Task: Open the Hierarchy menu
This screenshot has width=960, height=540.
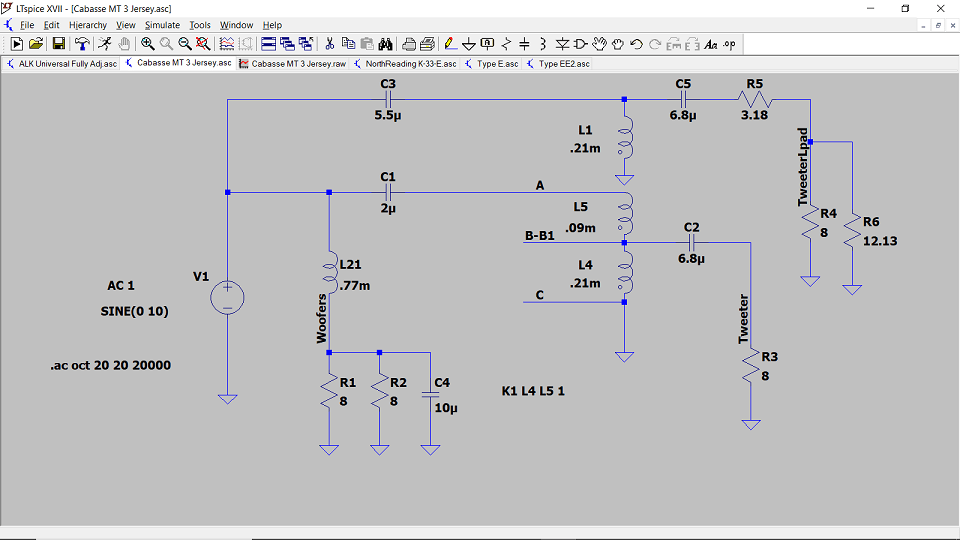Action: click(x=88, y=25)
